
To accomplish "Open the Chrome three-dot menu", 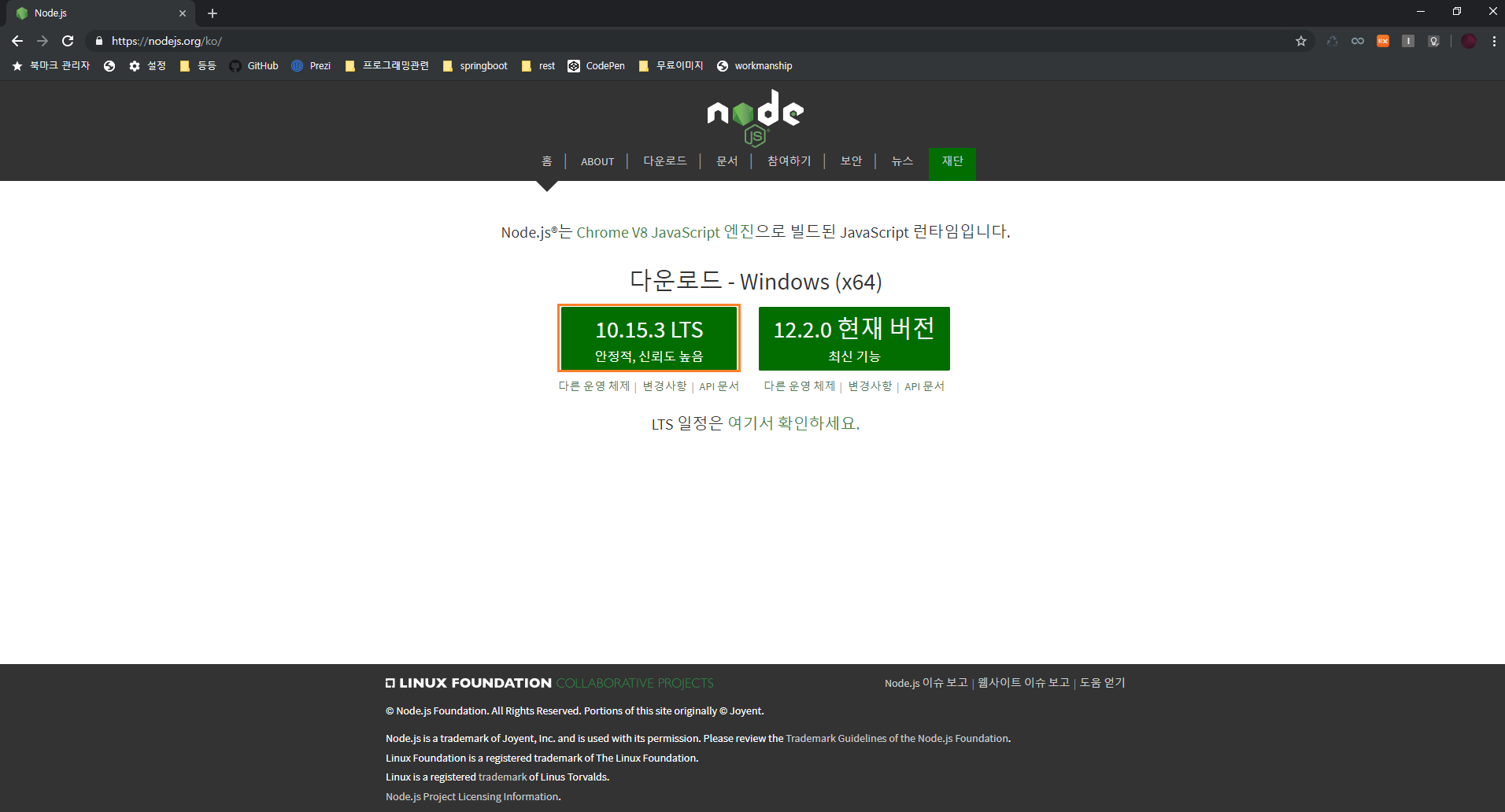I will 1494,41.
